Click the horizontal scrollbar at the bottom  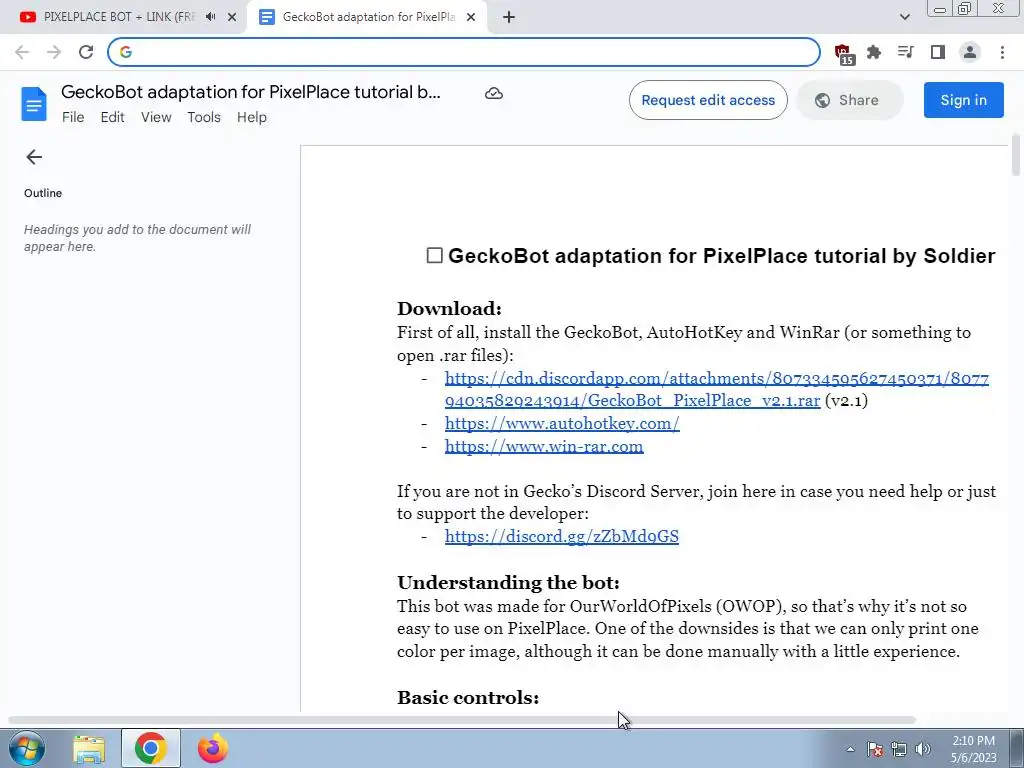coord(462,720)
